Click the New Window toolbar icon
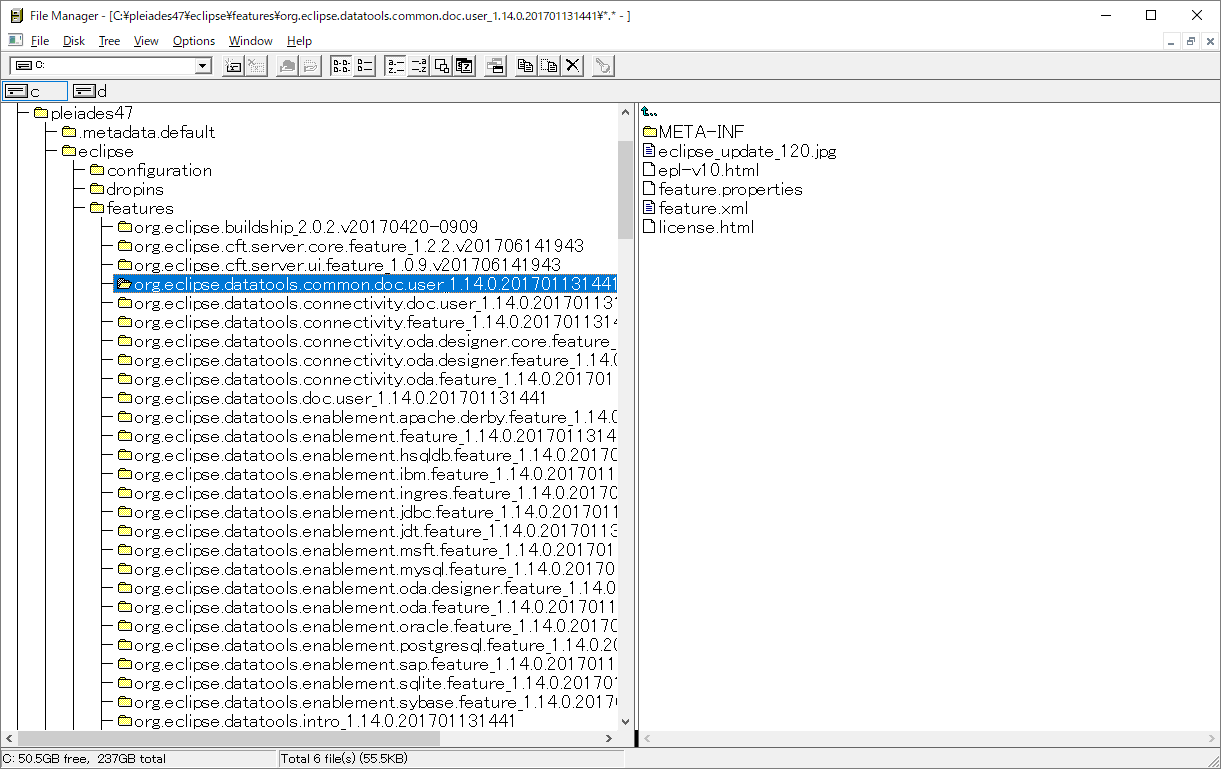The image size is (1221, 769). click(x=497, y=65)
